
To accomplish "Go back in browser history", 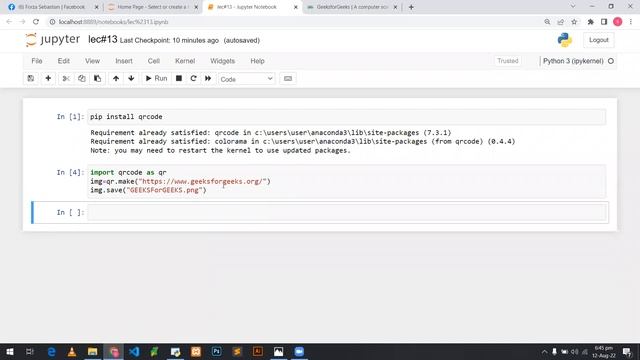I will point(9,22).
